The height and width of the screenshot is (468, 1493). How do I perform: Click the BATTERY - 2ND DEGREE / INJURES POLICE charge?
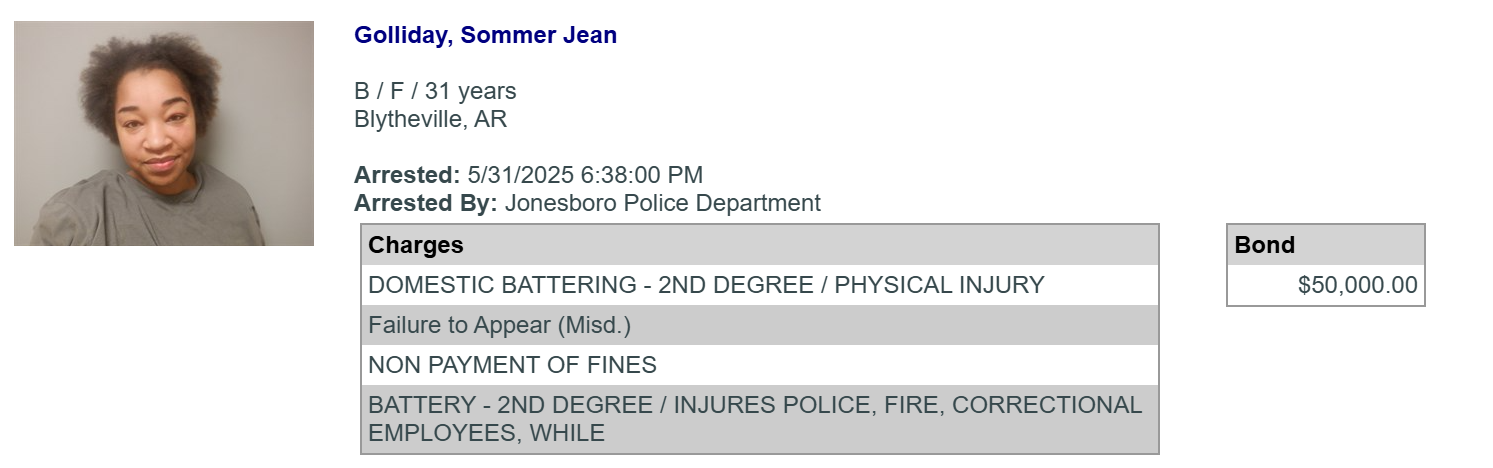click(x=760, y=419)
